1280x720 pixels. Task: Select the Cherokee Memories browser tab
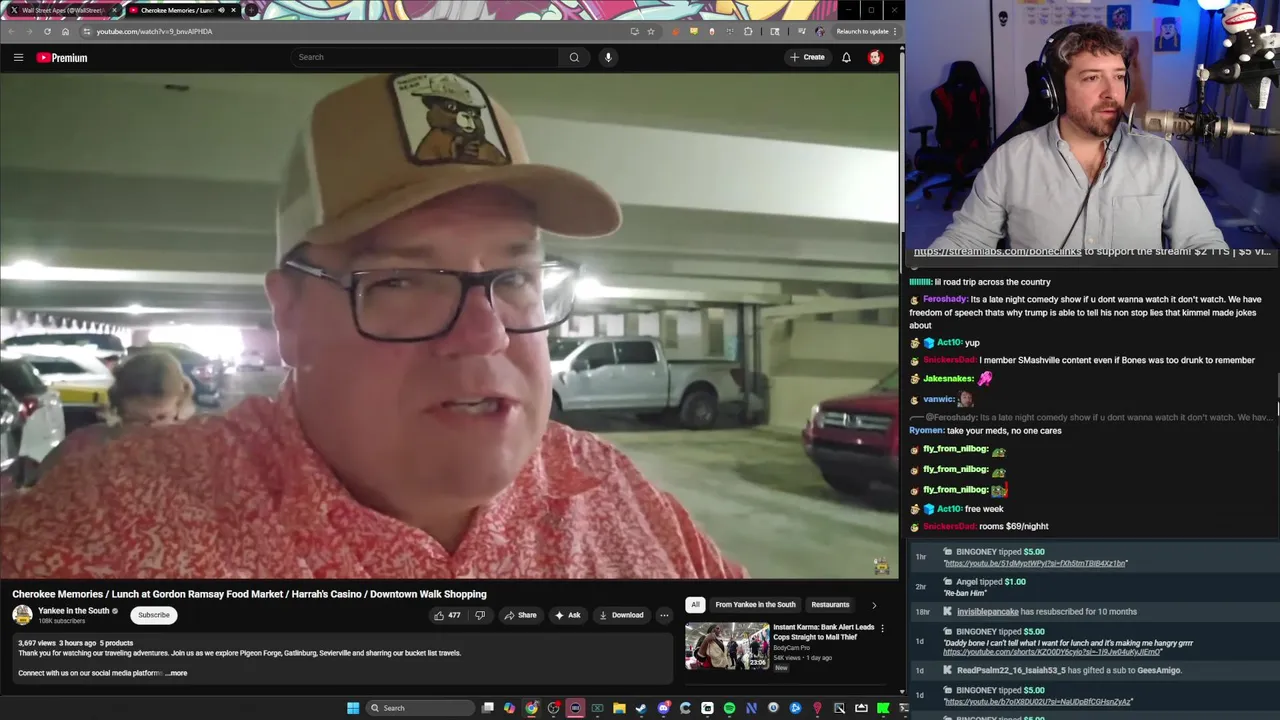pos(182,10)
